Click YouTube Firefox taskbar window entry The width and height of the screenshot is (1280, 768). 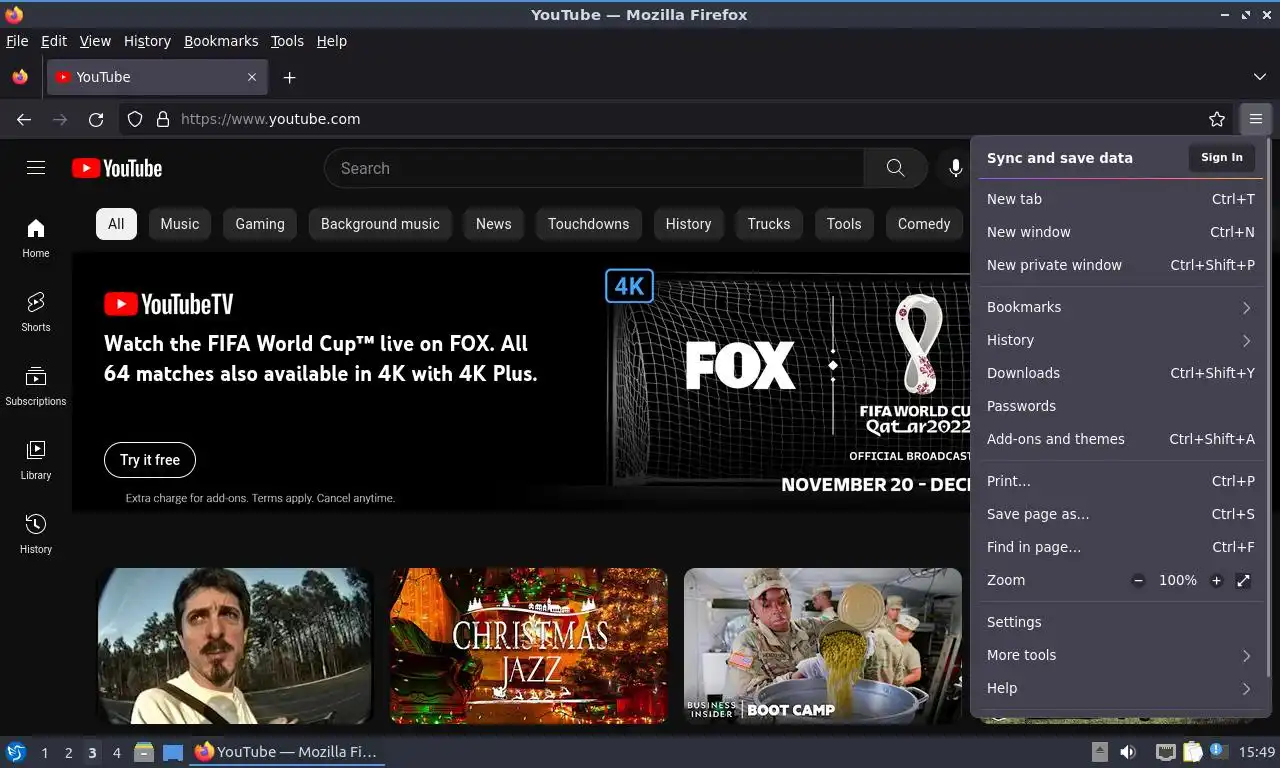287,752
